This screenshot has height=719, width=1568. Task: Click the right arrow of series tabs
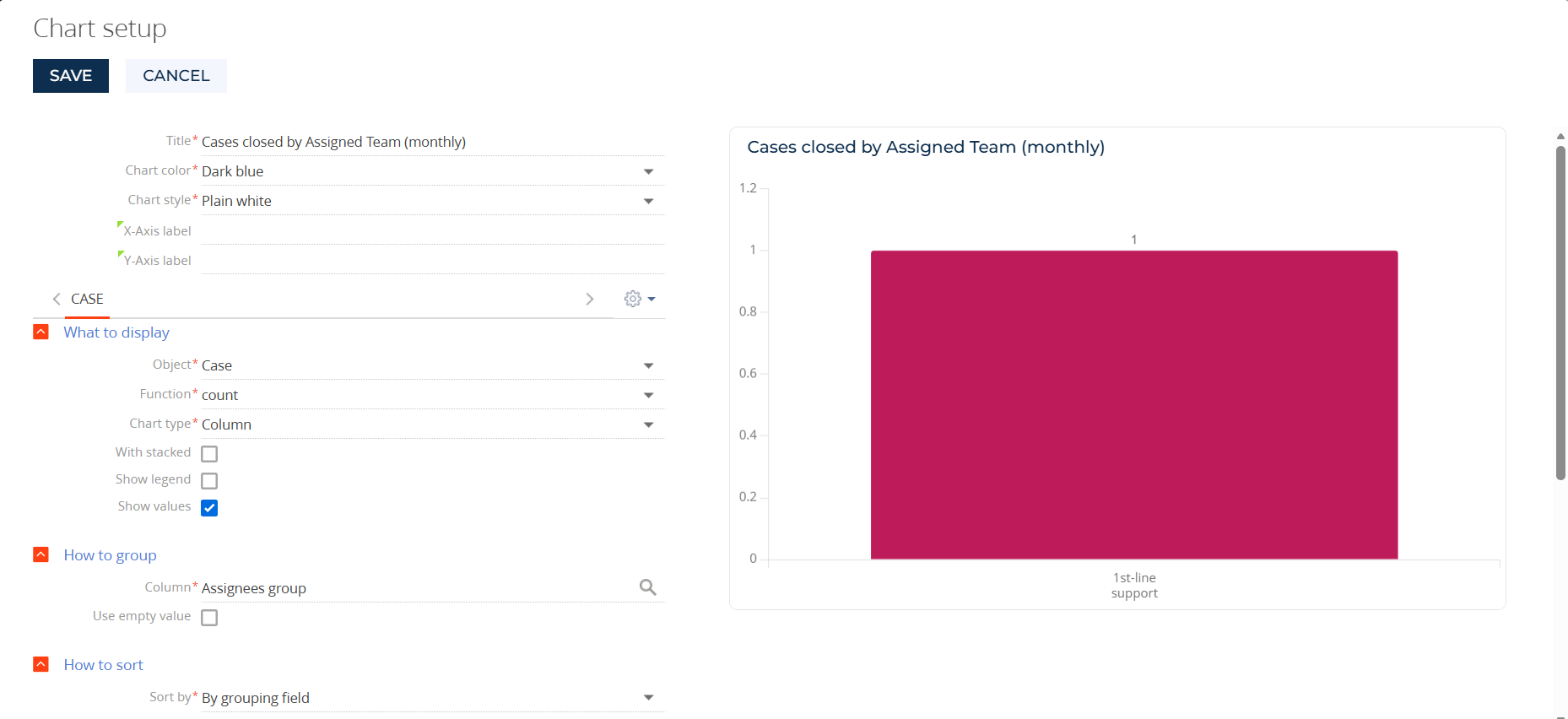pyautogui.click(x=590, y=299)
